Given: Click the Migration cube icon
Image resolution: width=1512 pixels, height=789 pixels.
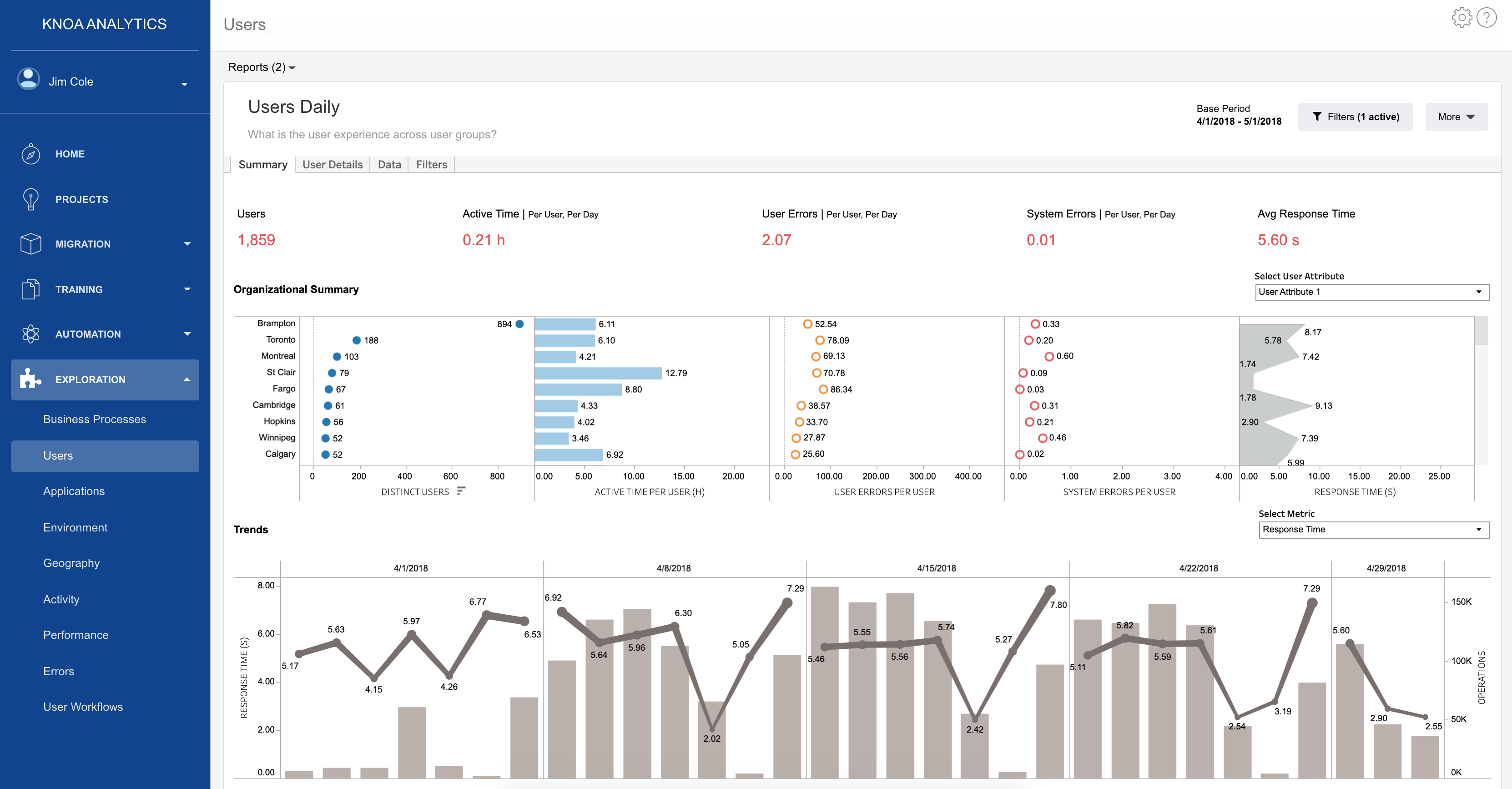Looking at the screenshot, I should pos(30,243).
